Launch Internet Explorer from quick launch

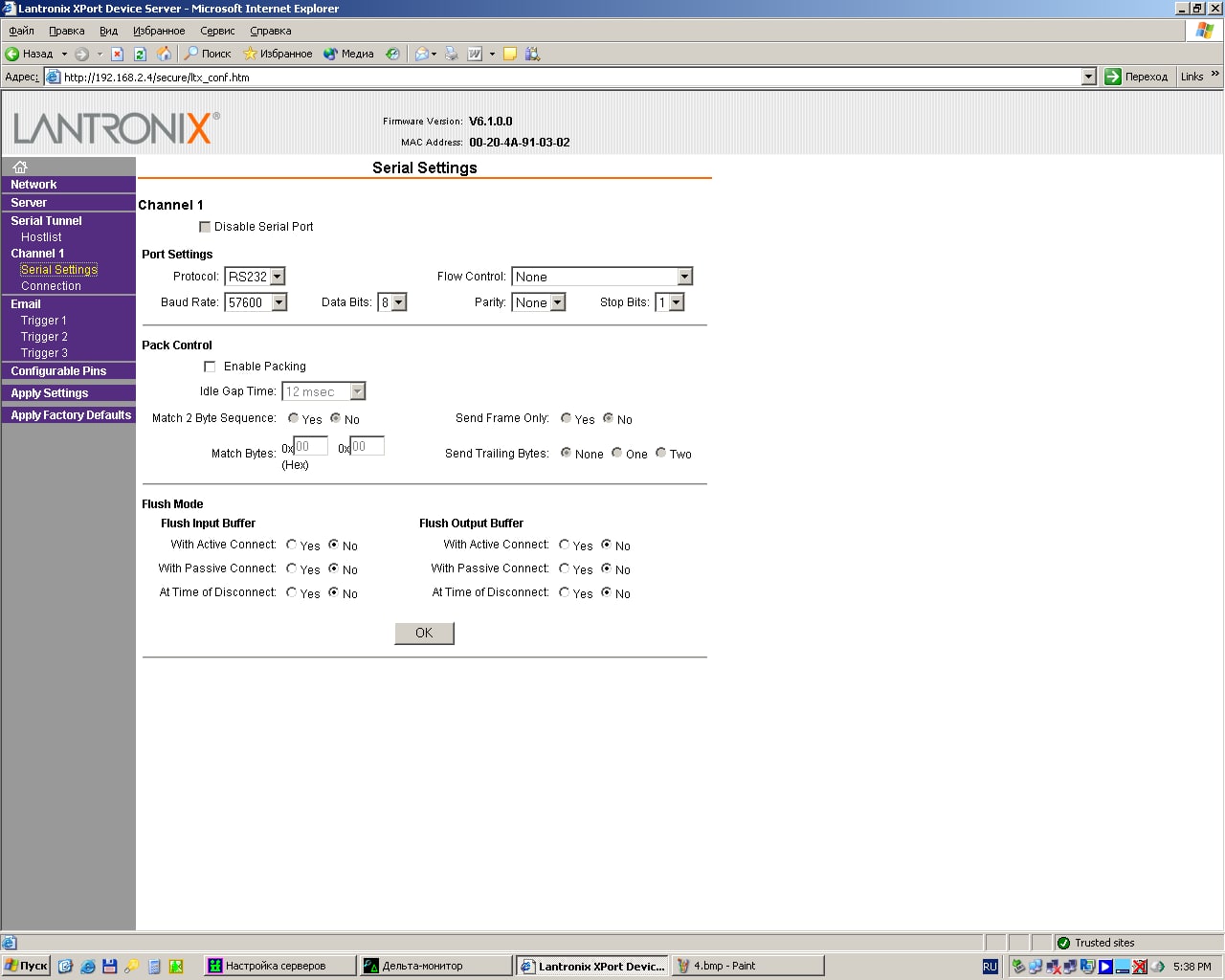pos(88,967)
